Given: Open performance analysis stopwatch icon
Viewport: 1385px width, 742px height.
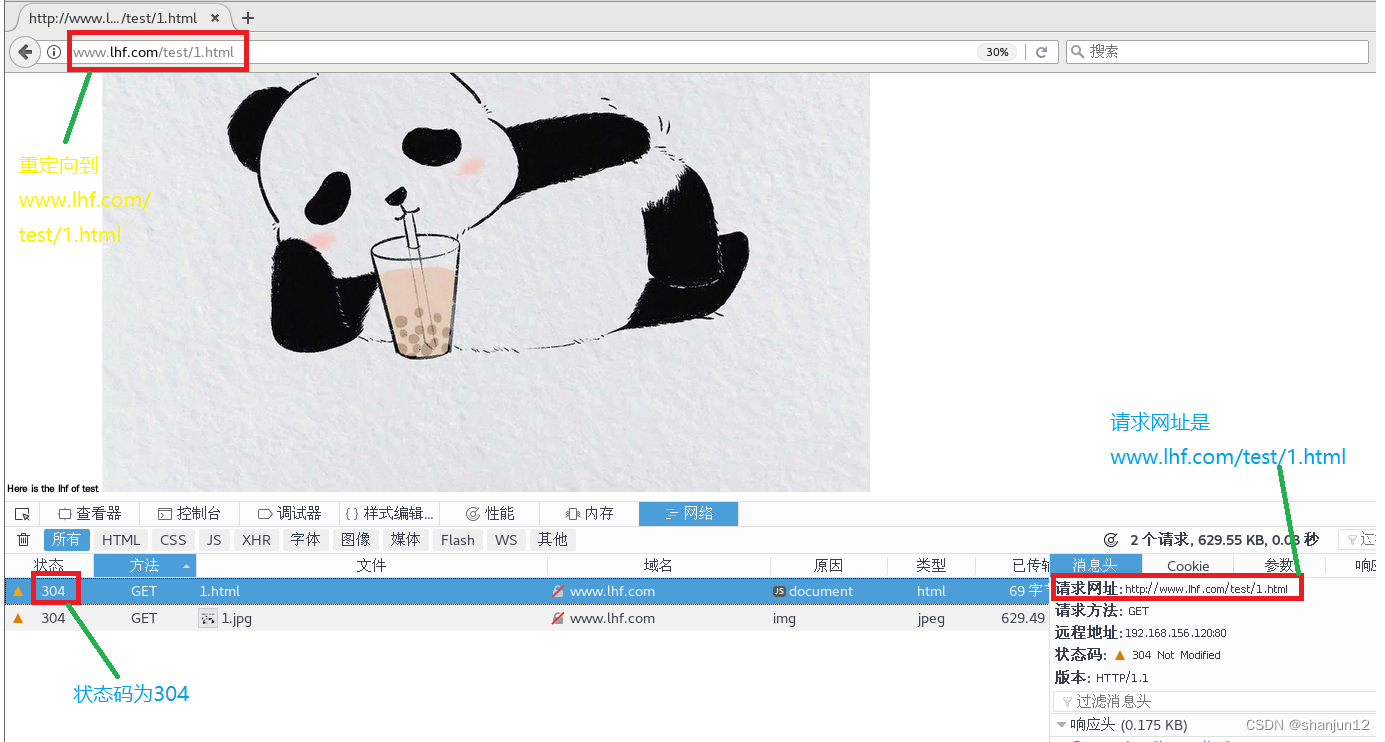Looking at the screenshot, I should click(x=1110, y=540).
